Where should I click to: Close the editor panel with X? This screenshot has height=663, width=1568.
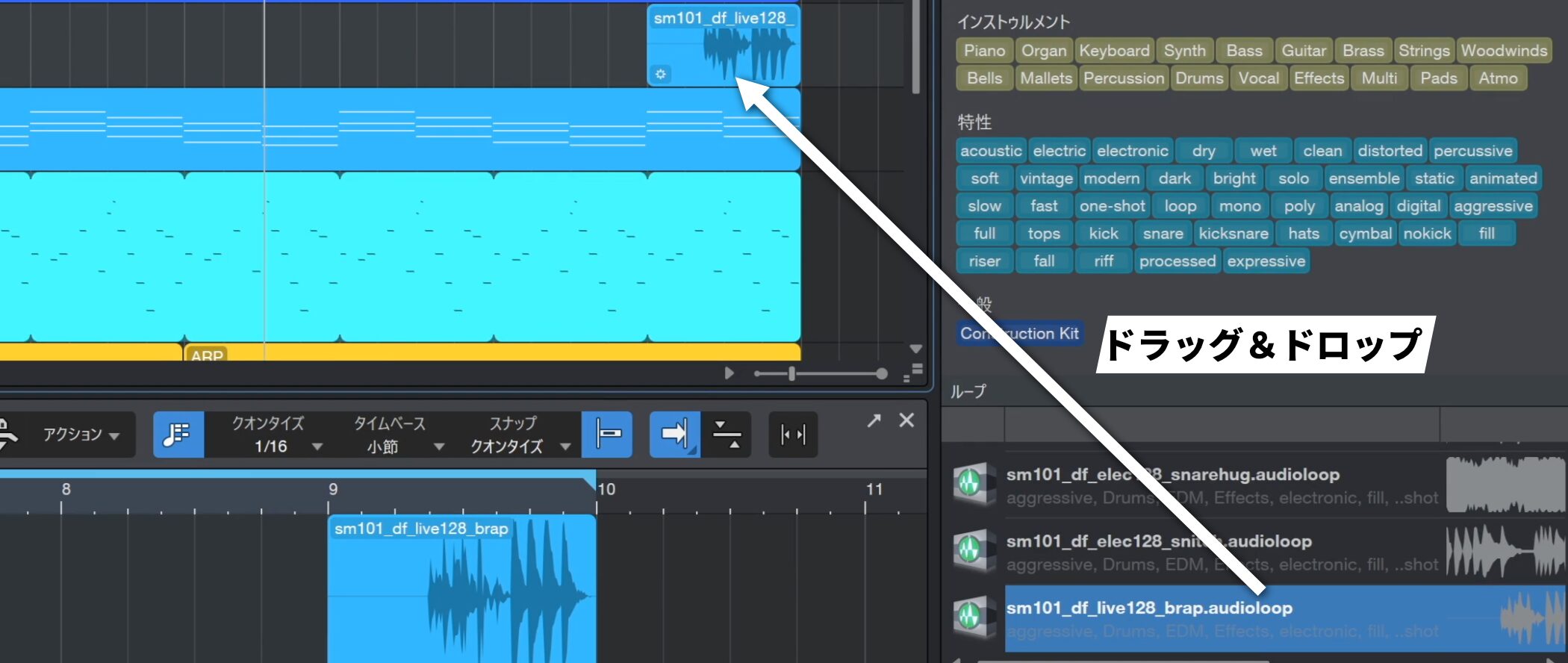(906, 421)
